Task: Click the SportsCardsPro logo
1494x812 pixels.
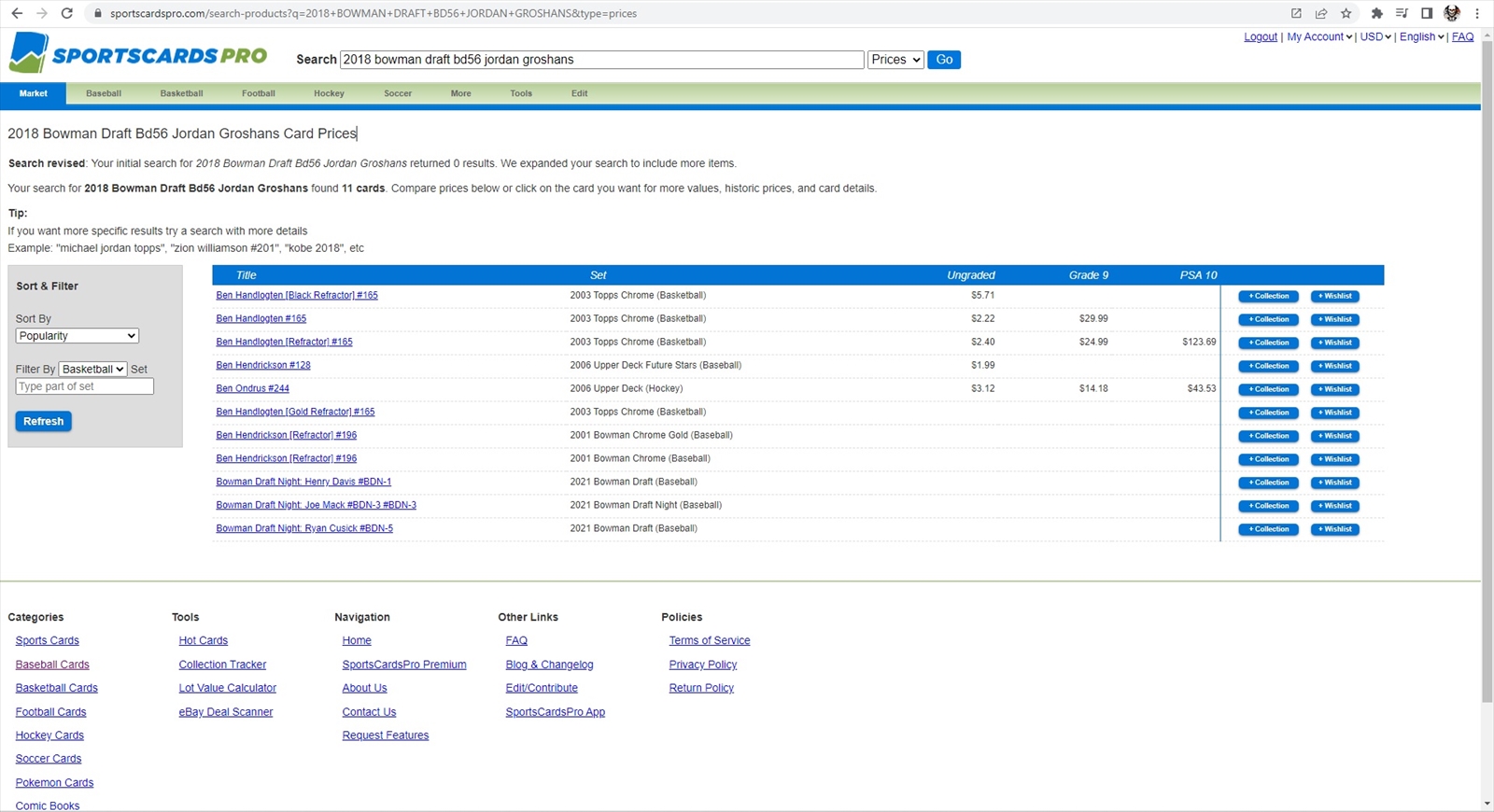Action: (138, 54)
